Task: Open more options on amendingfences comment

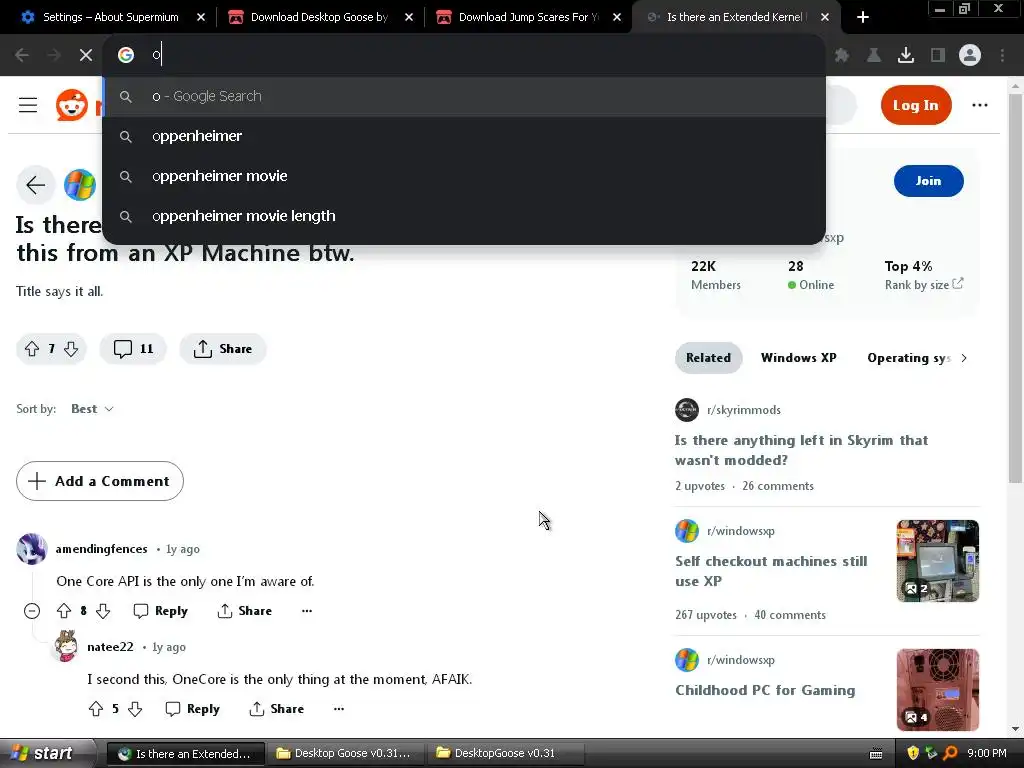Action: pyautogui.click(x=307, y=611)
